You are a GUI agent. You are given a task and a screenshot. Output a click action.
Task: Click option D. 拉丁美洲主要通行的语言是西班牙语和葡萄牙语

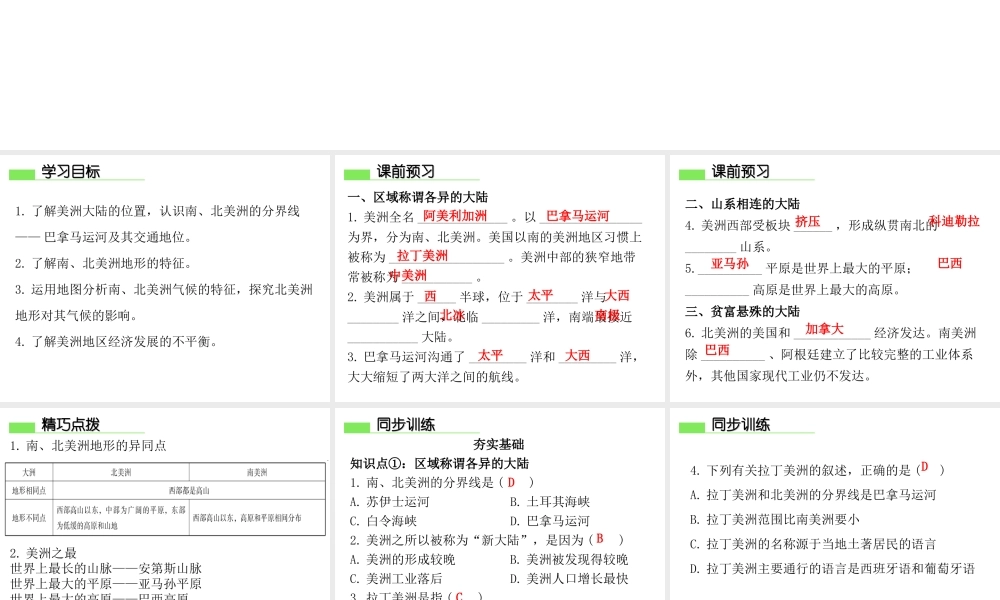click(832, 569)
